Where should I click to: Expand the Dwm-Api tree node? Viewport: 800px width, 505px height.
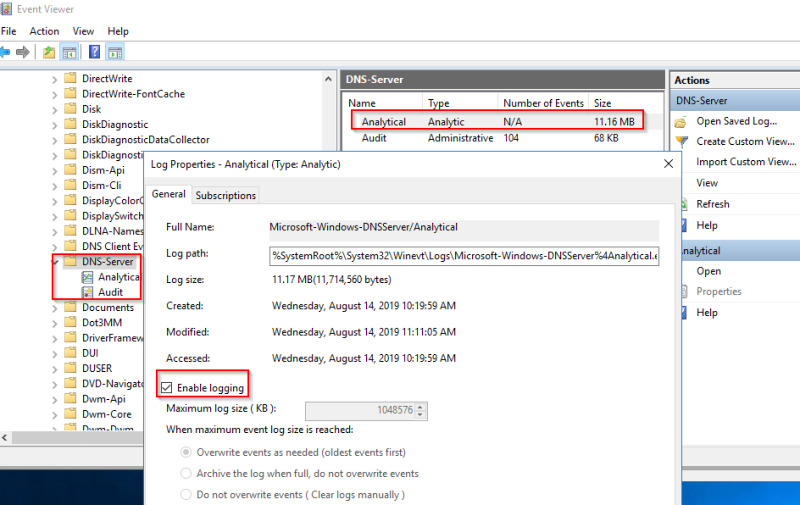coord(55,399)
